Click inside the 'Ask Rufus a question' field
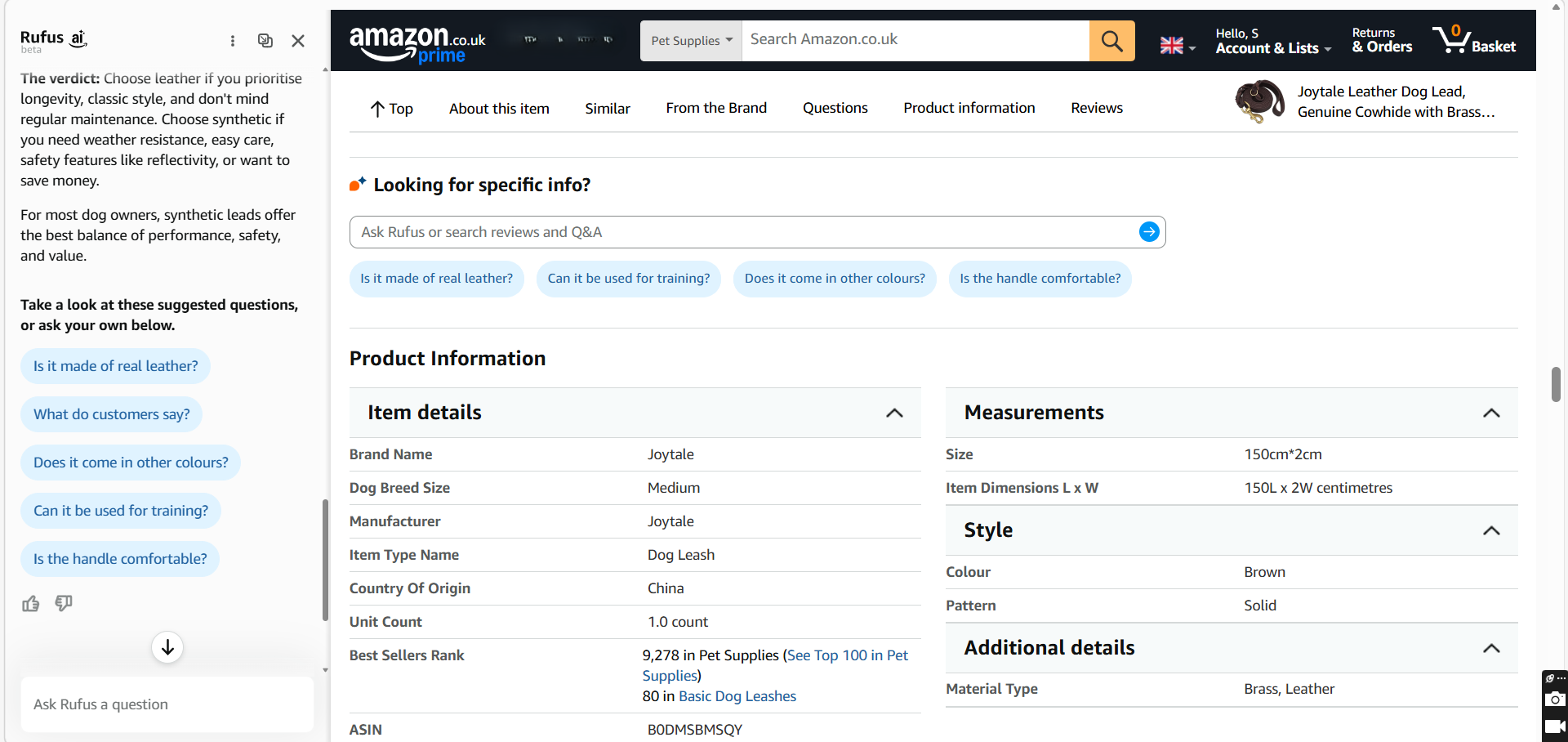The image size is (1568, 742). pos(167,704)
